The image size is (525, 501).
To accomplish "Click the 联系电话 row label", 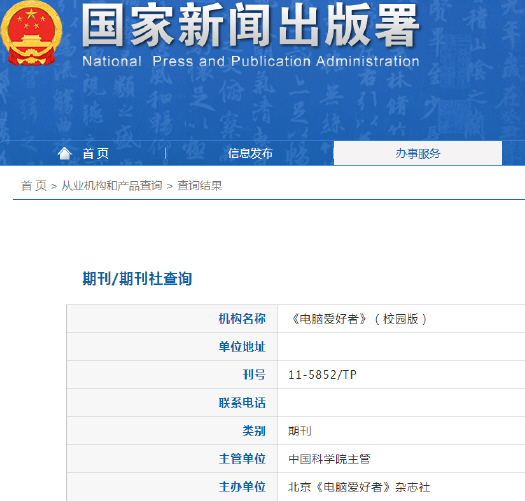I will pyautogui.click(x=242, y=403).
